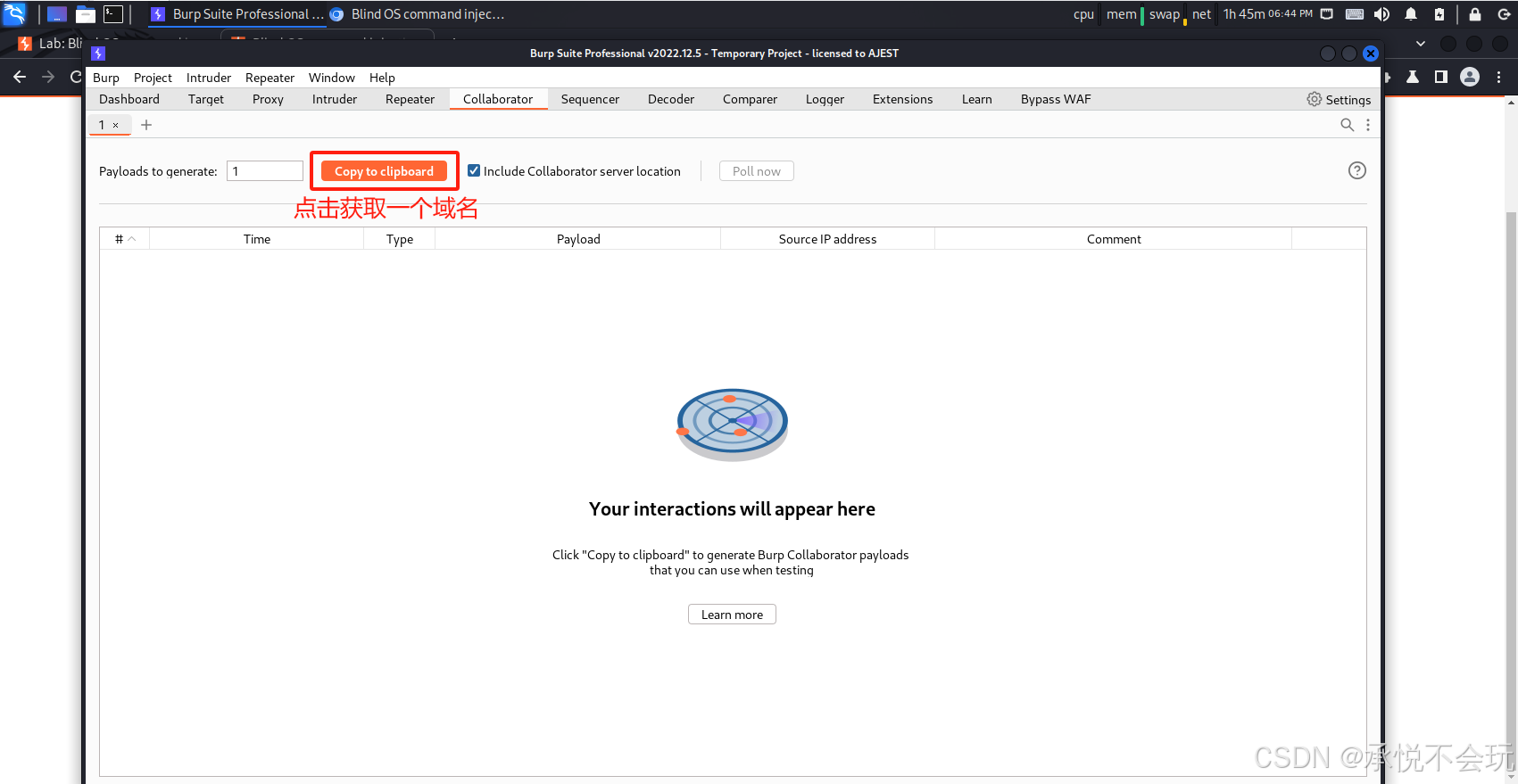Screen dimensions: 1518x784
Task: Sort by the Time column header
Action: click(x=257, y=239)
